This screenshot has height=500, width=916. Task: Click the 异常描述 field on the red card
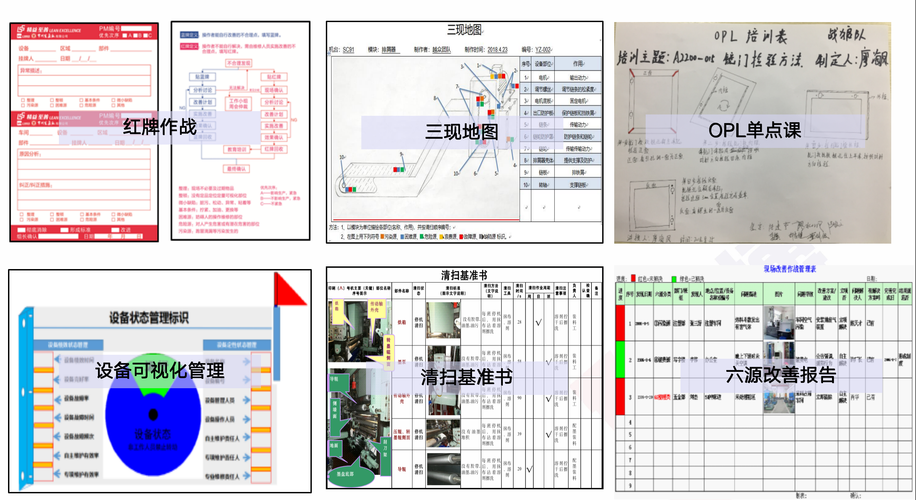80,83
